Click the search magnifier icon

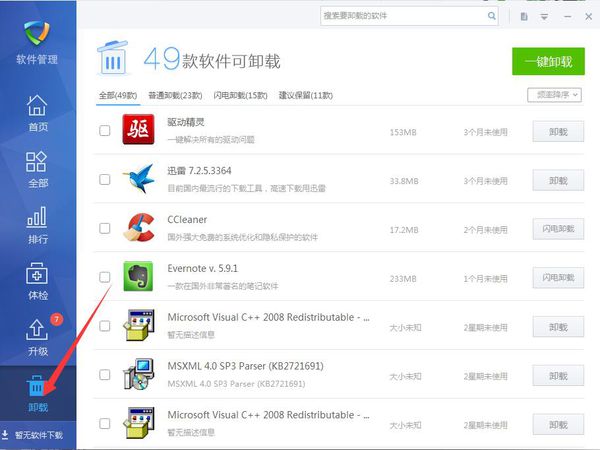(492, 16)
